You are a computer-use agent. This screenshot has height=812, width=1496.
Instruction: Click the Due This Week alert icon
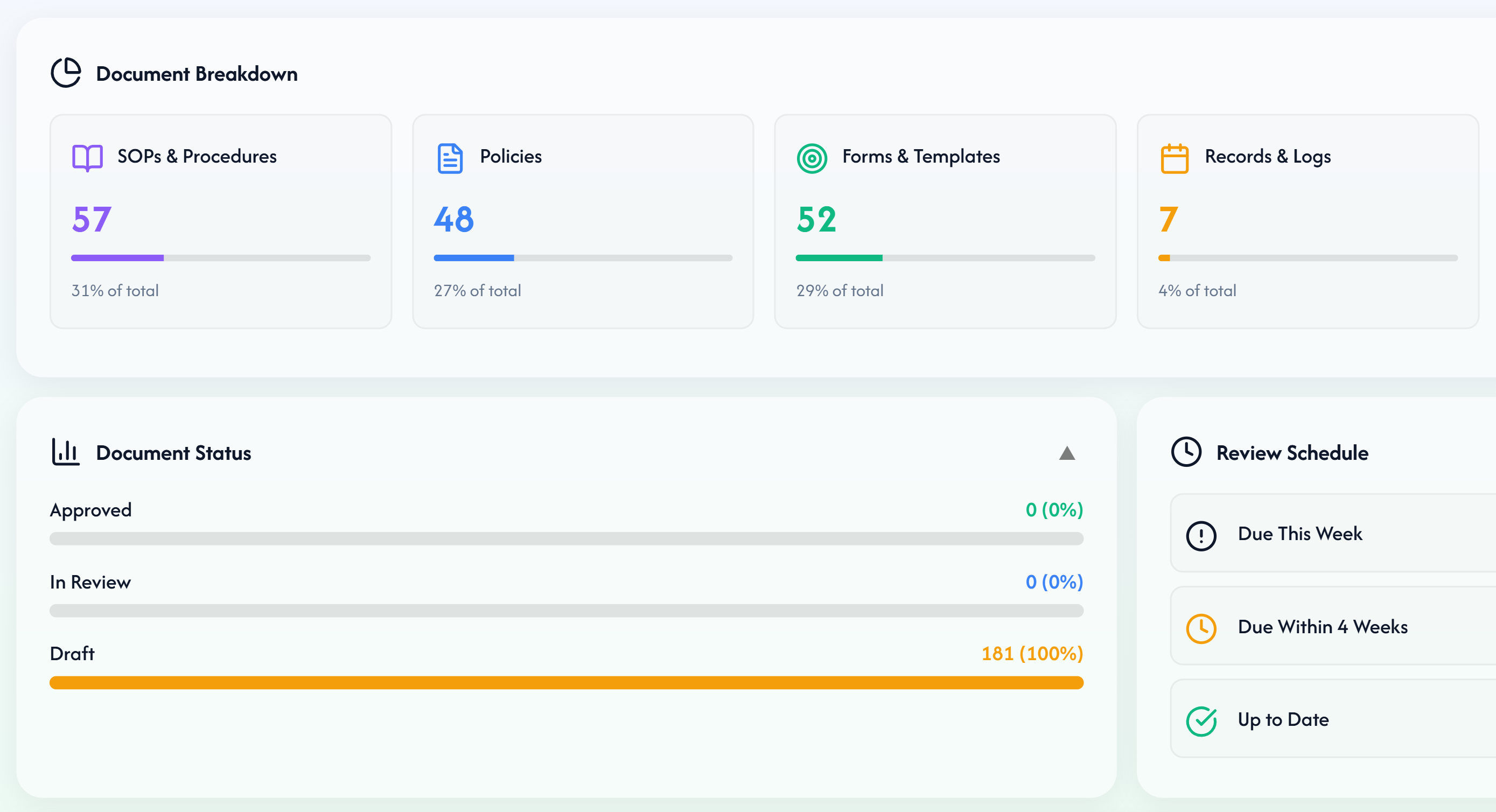(1200, 535)
